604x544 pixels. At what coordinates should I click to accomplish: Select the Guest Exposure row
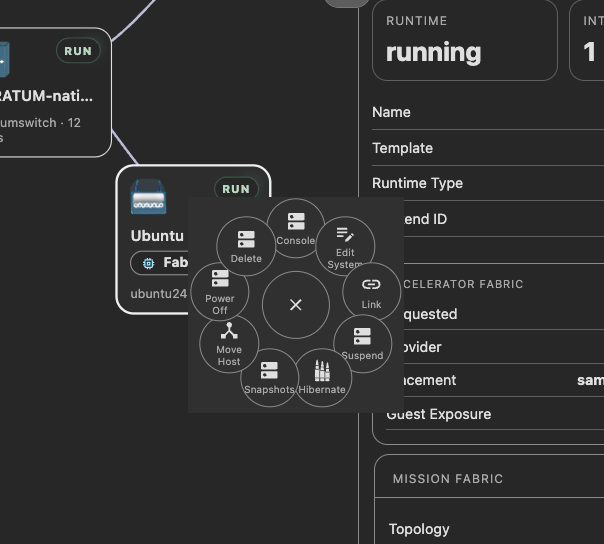[495, 415]
